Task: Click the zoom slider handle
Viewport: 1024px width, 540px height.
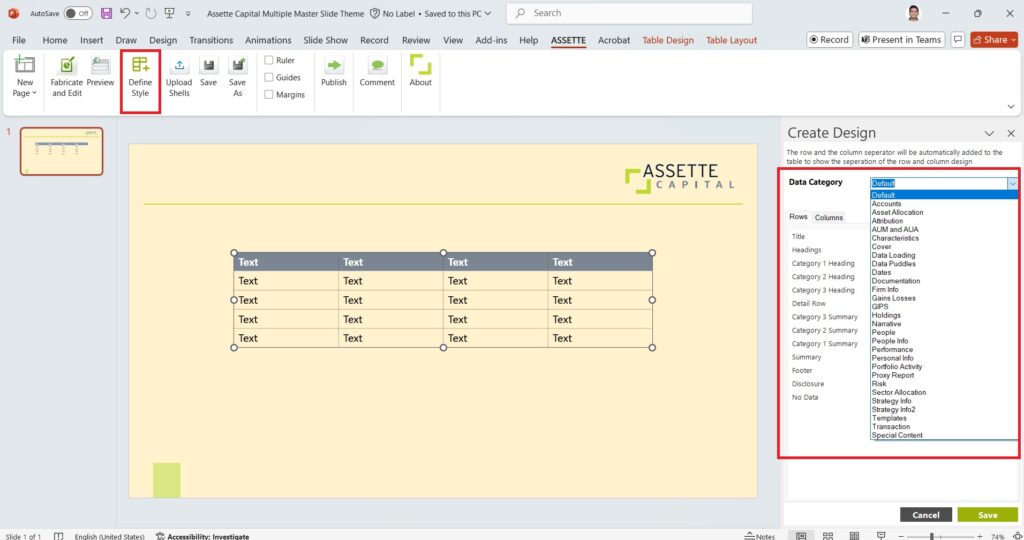Action: (x=932, y=536)
